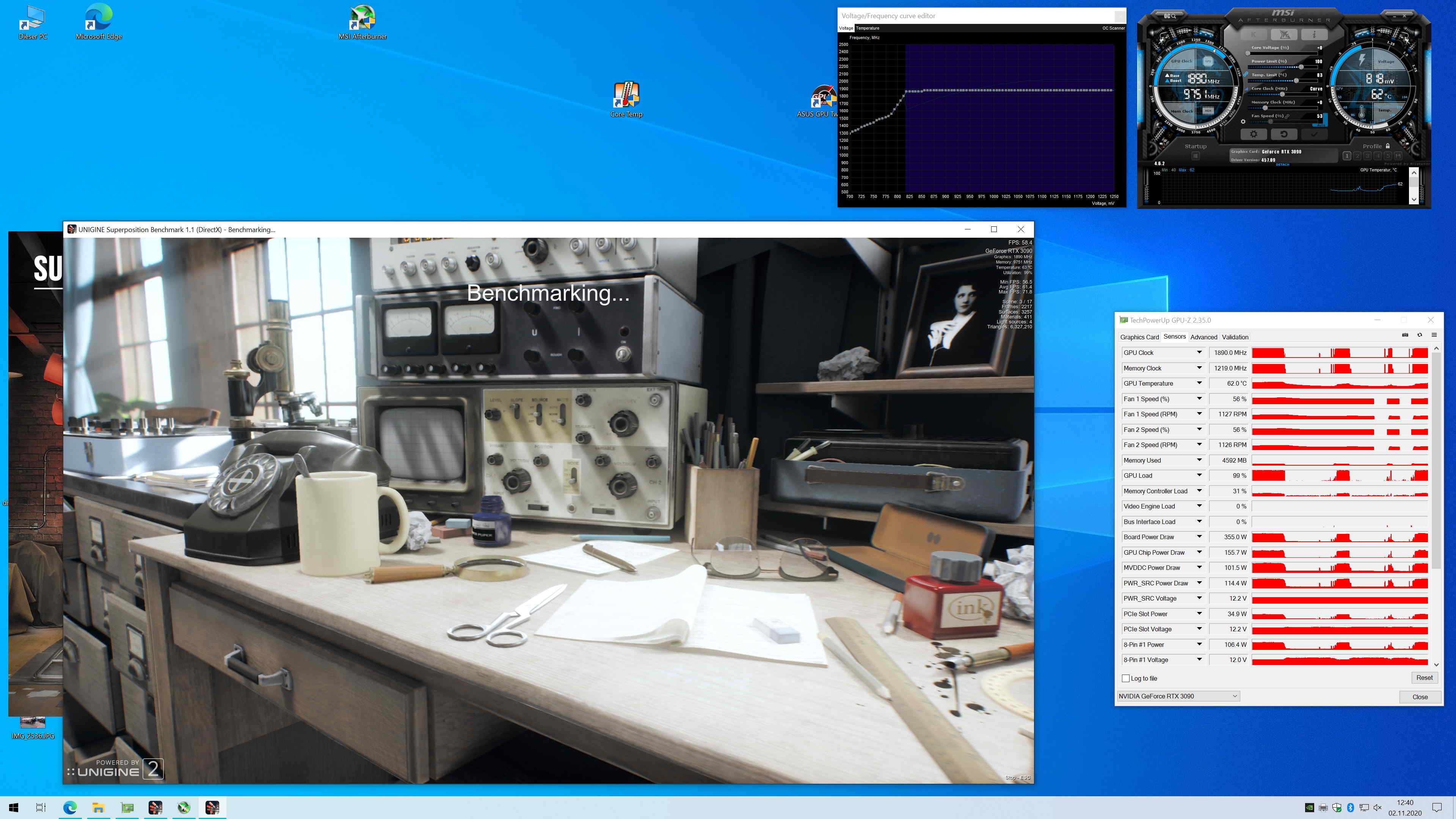
Task: Expand the GPU Temperature sensor dropdown
Action: click(1199, 383)
